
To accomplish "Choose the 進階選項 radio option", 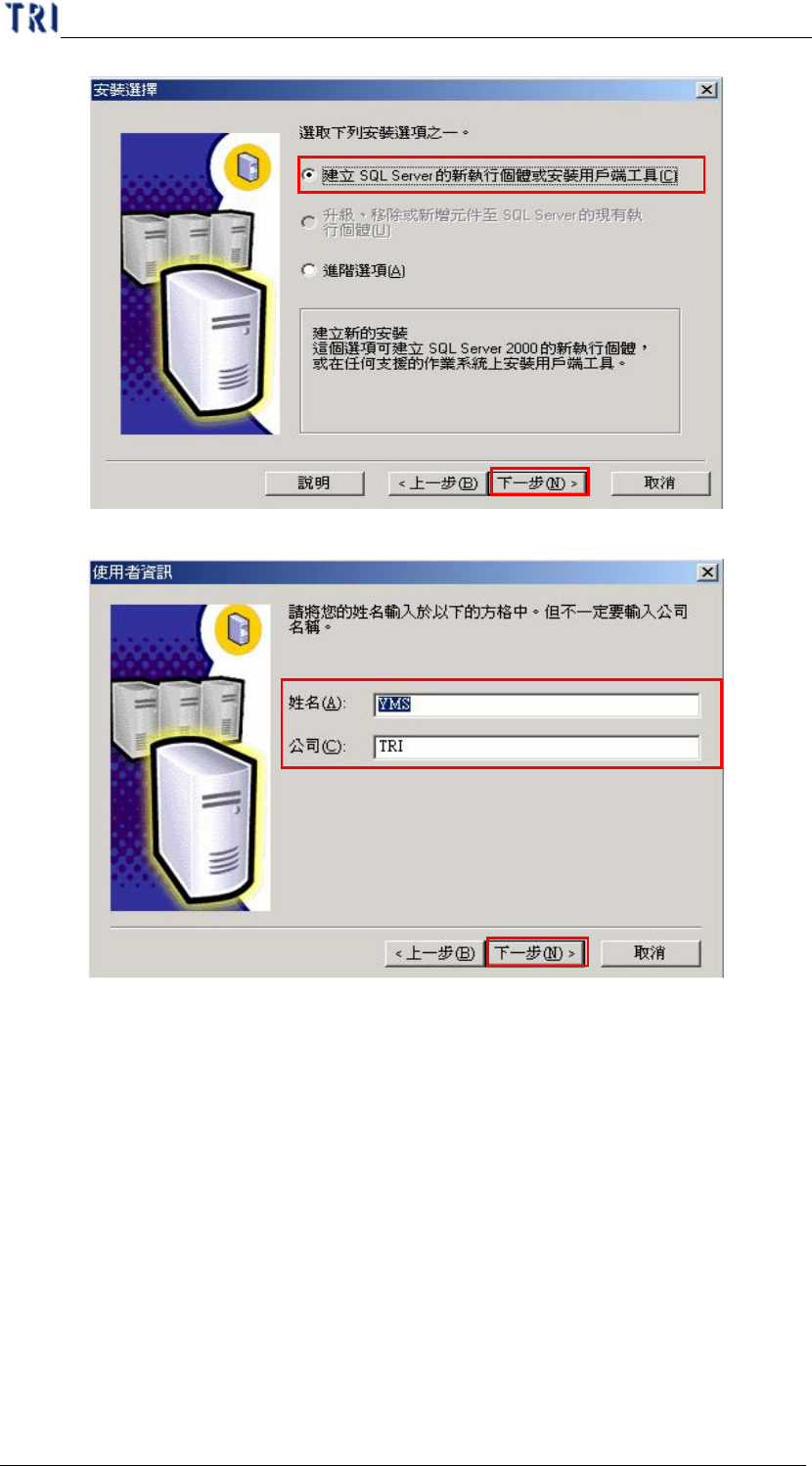I will point(310,271).
